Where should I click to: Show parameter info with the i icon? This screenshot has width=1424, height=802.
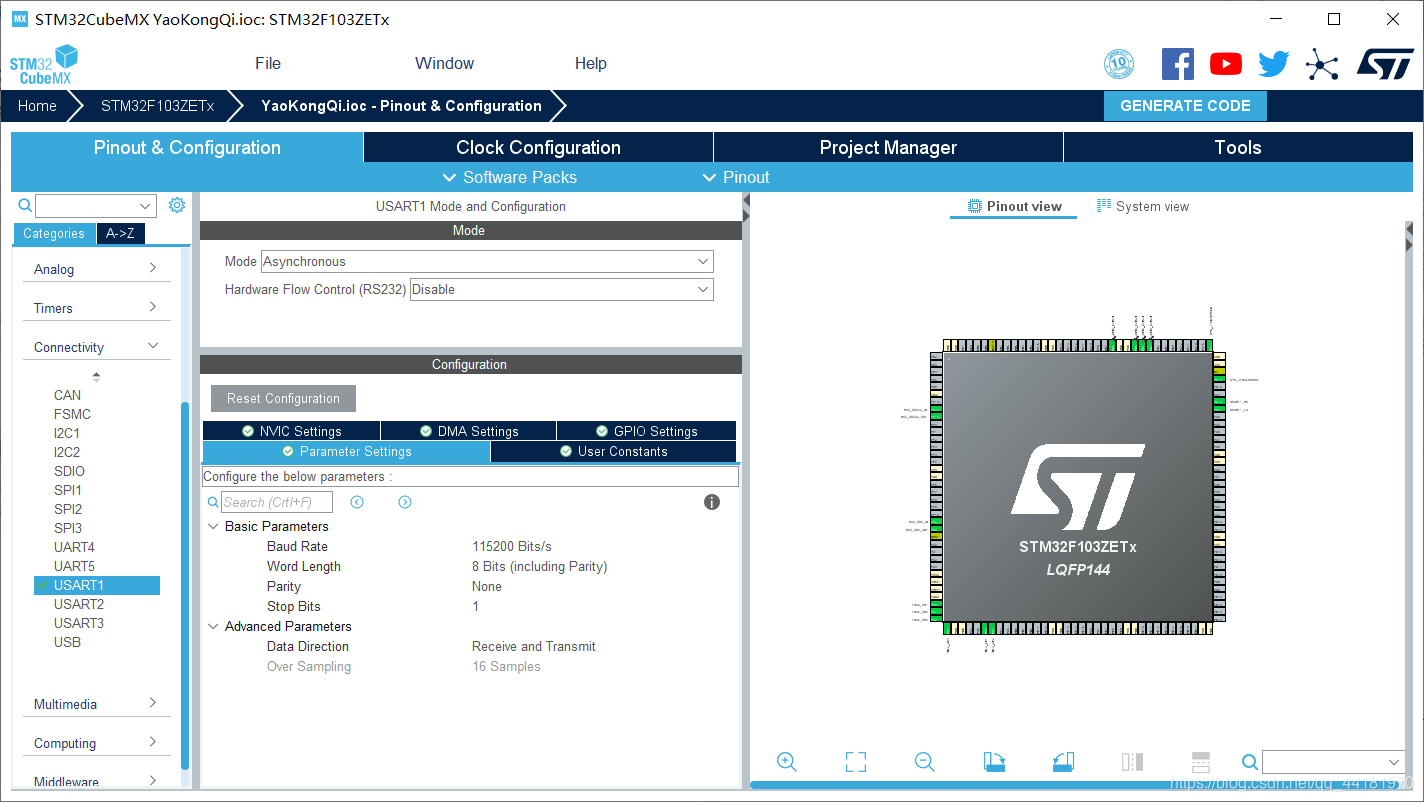(712, 502)
